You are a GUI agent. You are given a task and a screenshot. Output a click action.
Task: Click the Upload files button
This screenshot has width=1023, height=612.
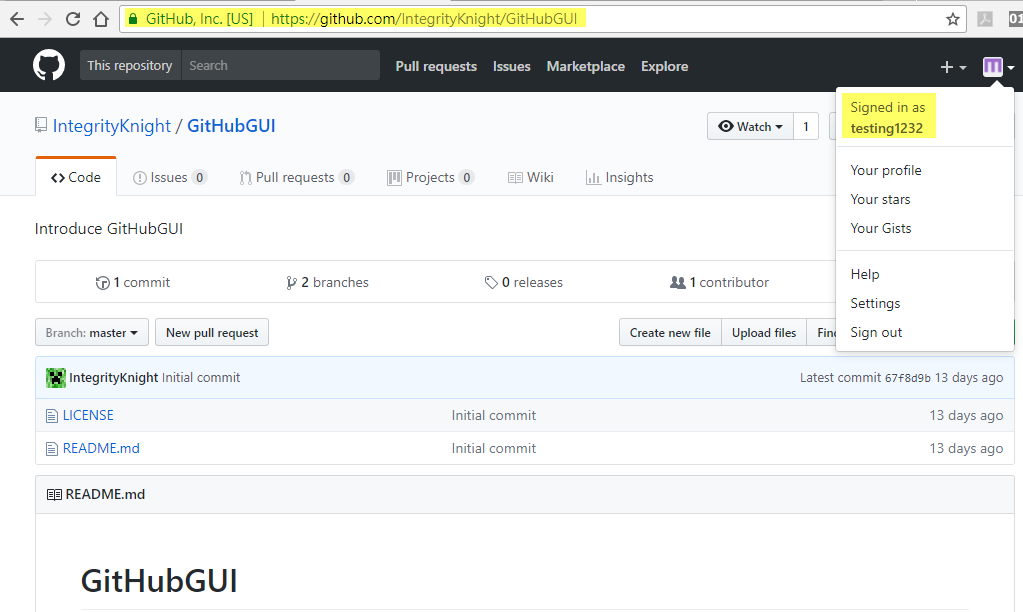tap(764, 333)
